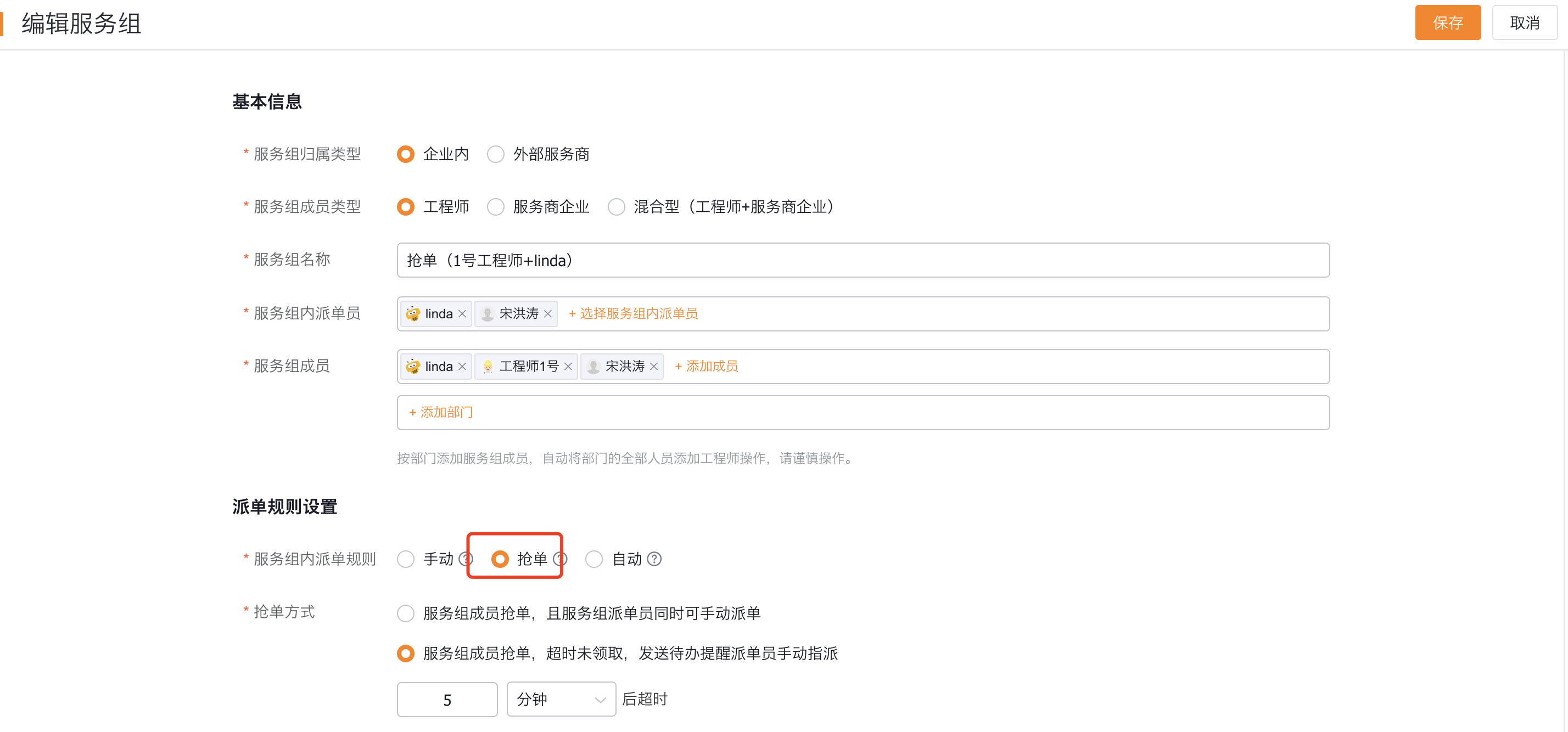Select 工程师 member type
The height and width of the screenshot is (732, 1568).
coord(405,207)
